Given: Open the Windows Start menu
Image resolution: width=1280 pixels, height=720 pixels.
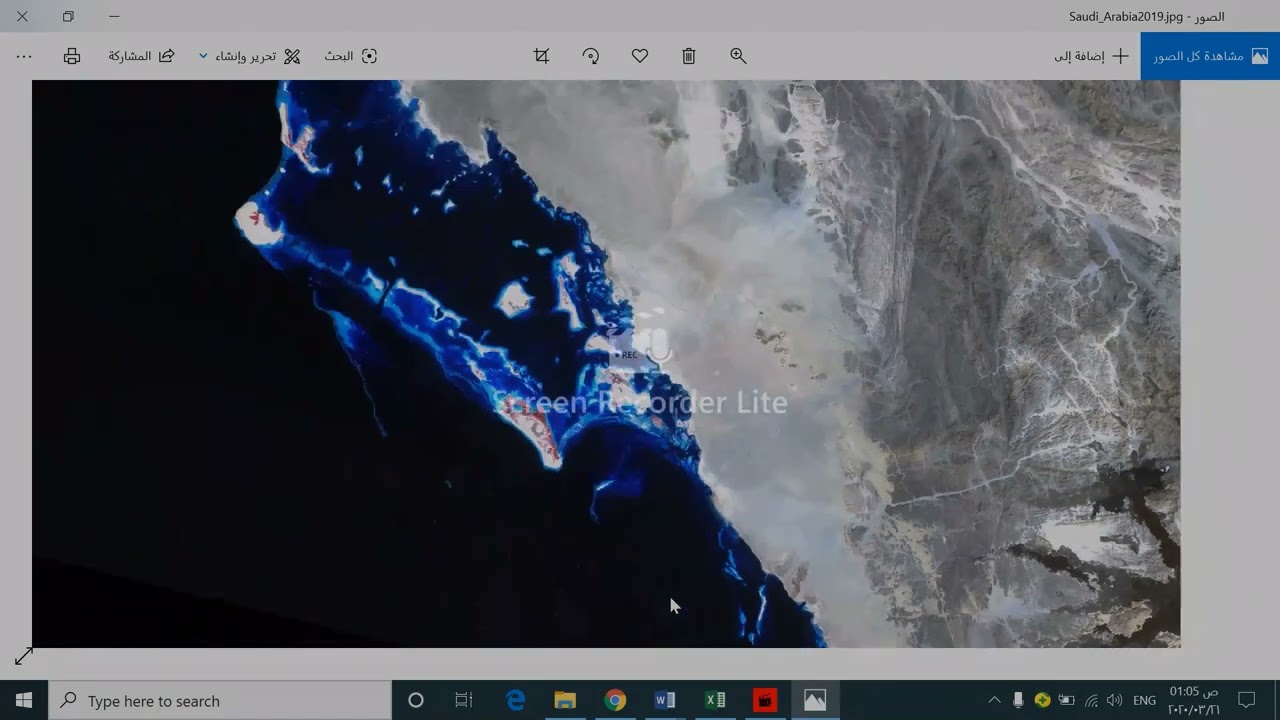Looking at the screenshot, I should click(24, 700).
